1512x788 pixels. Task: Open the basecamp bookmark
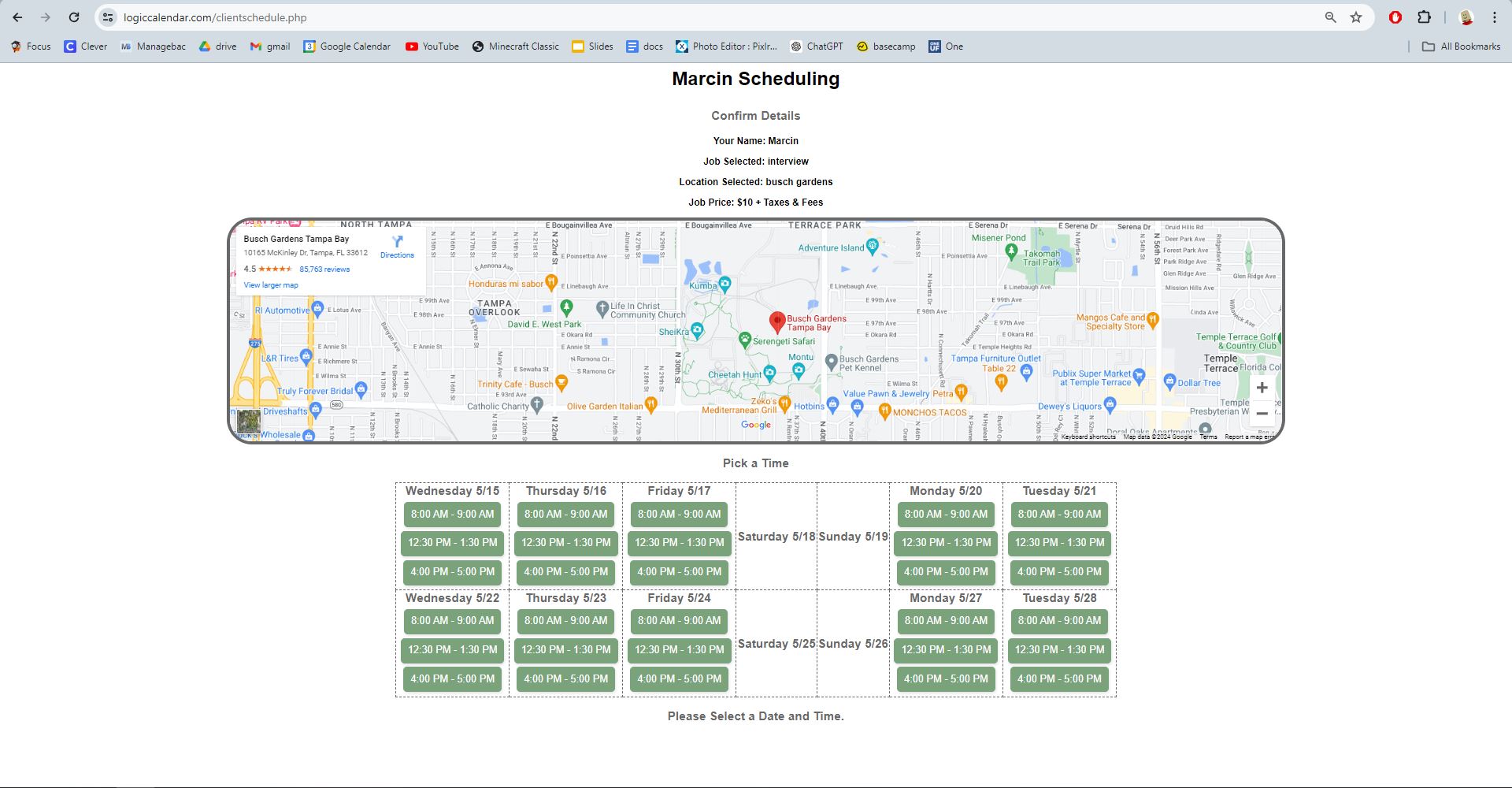(x=886, y=46)
